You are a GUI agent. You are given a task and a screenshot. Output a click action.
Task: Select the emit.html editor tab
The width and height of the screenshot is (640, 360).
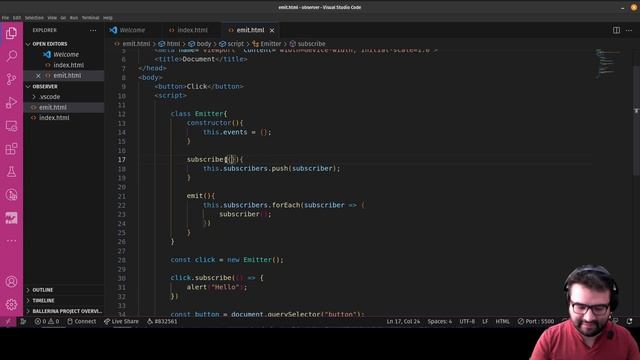point(250,30)
